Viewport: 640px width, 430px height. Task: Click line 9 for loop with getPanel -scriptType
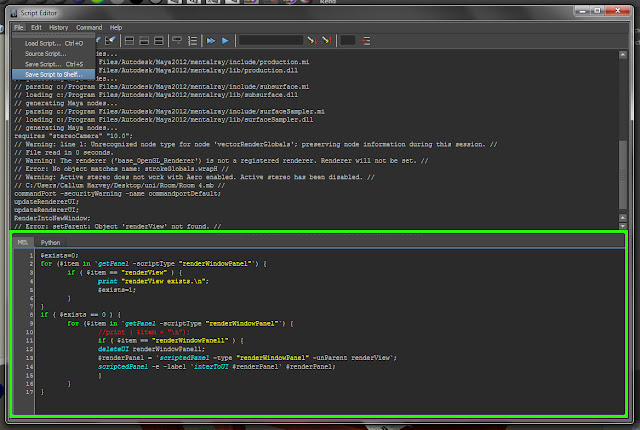tap(180, 323)
